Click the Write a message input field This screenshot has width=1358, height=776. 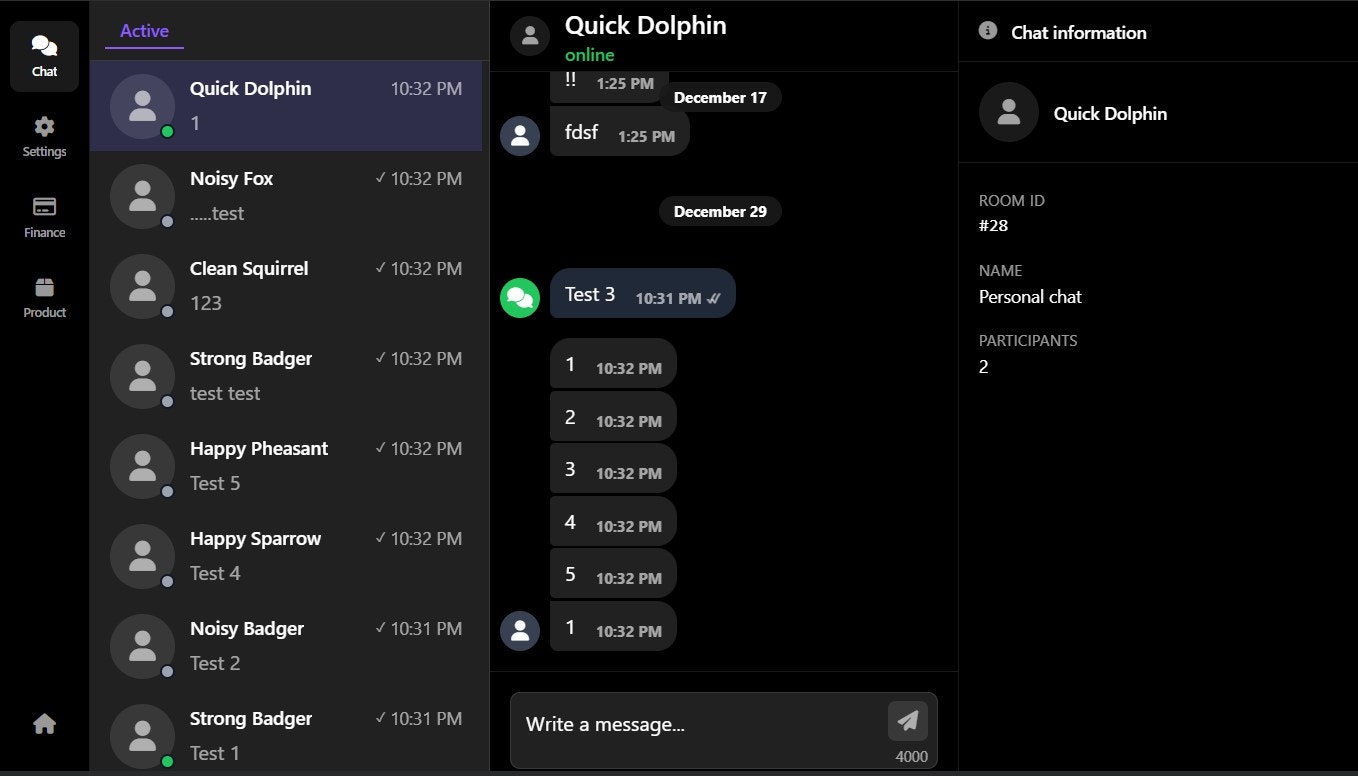coord(700,724)
